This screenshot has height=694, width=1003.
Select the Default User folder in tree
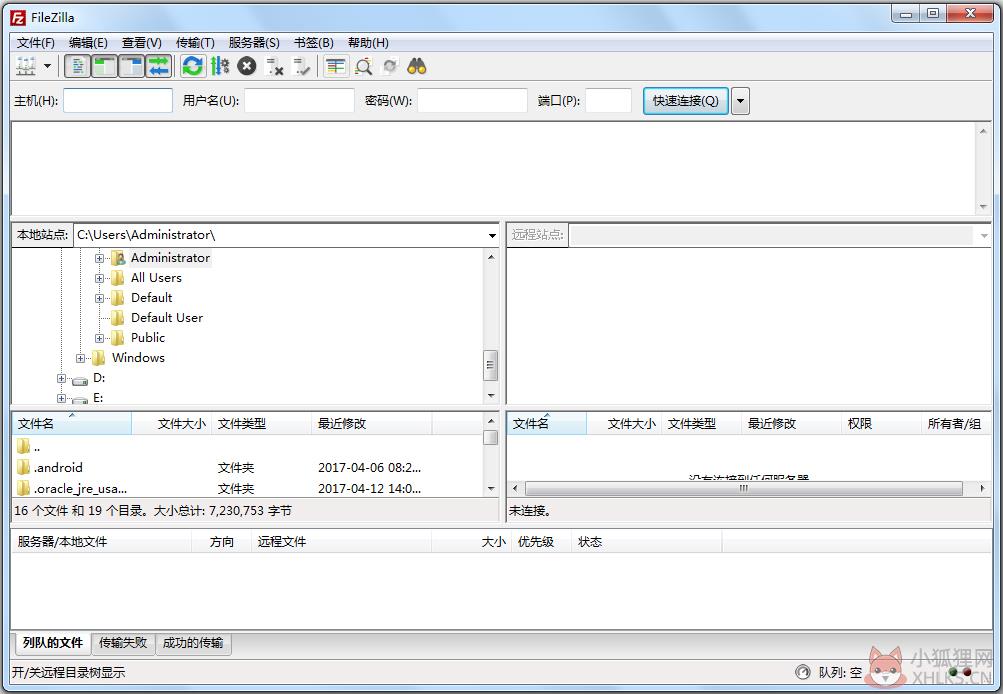(166, 317)
